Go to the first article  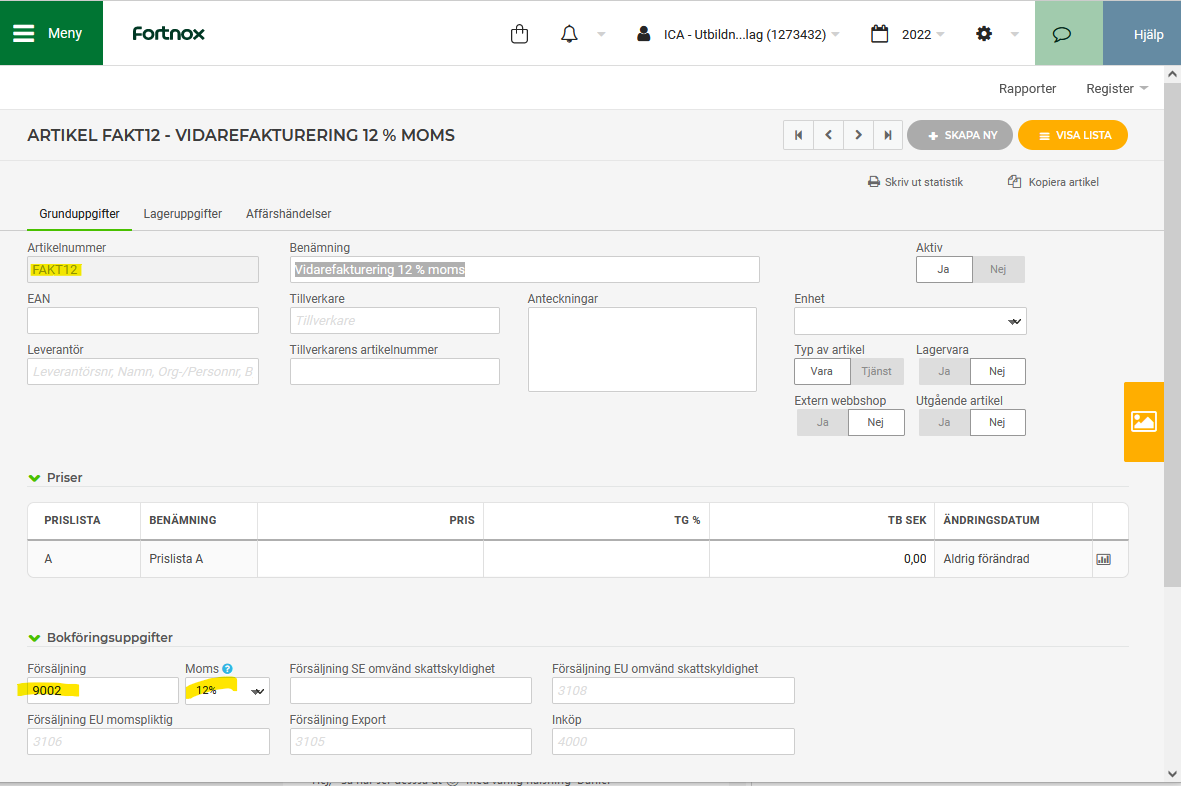click(x=798, y=136)
